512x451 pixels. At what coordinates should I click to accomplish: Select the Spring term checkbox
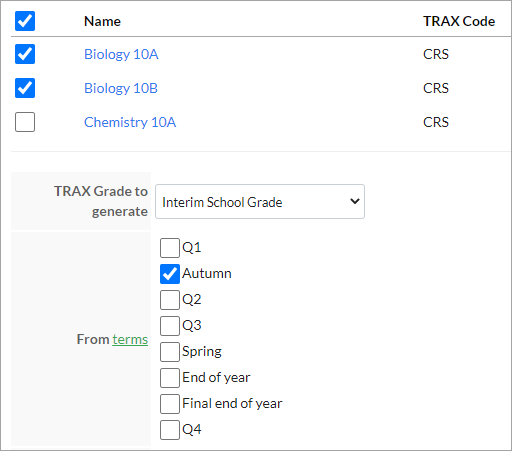coord(170,352)
